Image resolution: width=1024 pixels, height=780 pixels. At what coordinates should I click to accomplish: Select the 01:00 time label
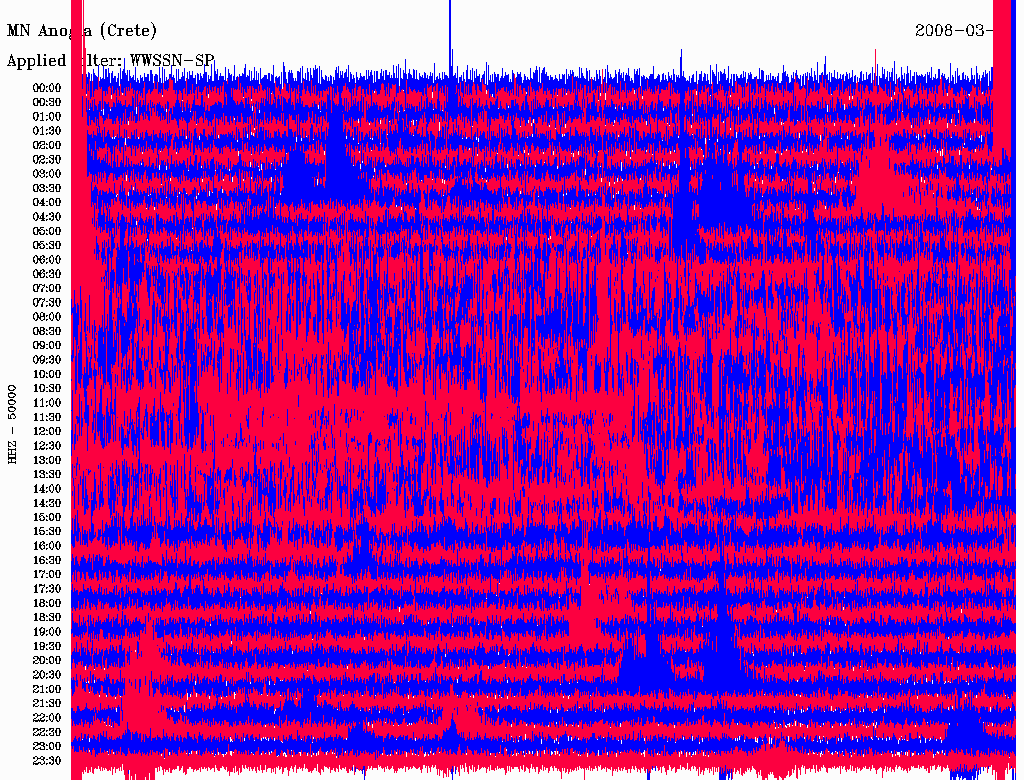coord(47,116)
